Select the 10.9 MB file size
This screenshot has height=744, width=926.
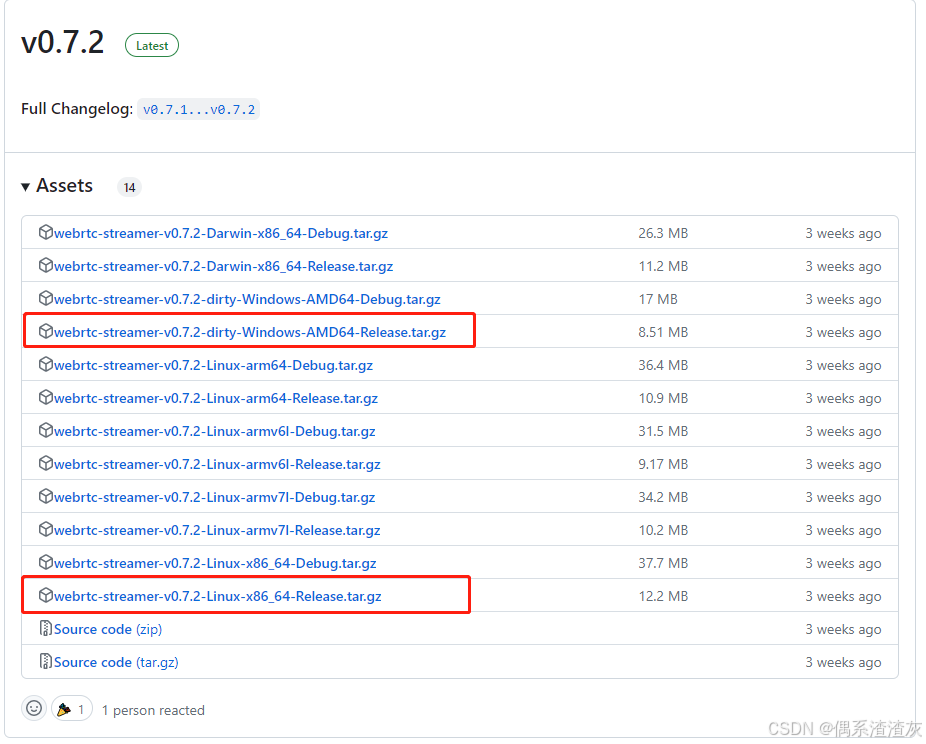[663, 399]
